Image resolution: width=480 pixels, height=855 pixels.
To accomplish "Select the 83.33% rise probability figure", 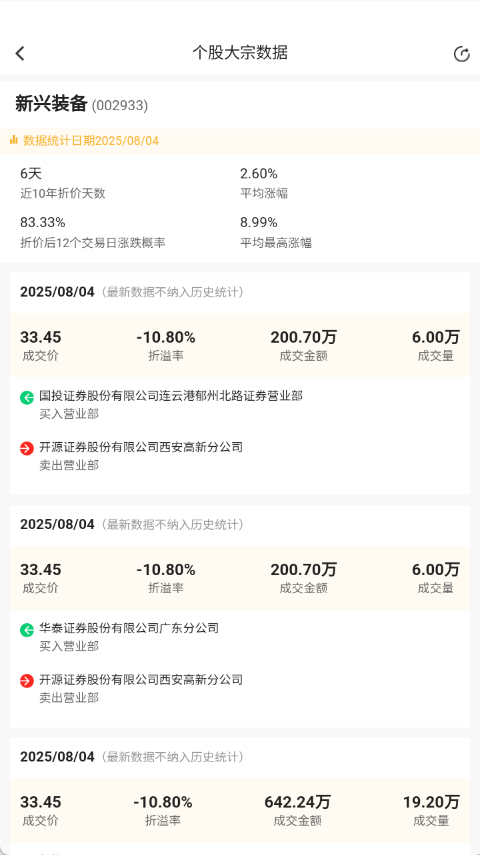I will tap(43, 222).
